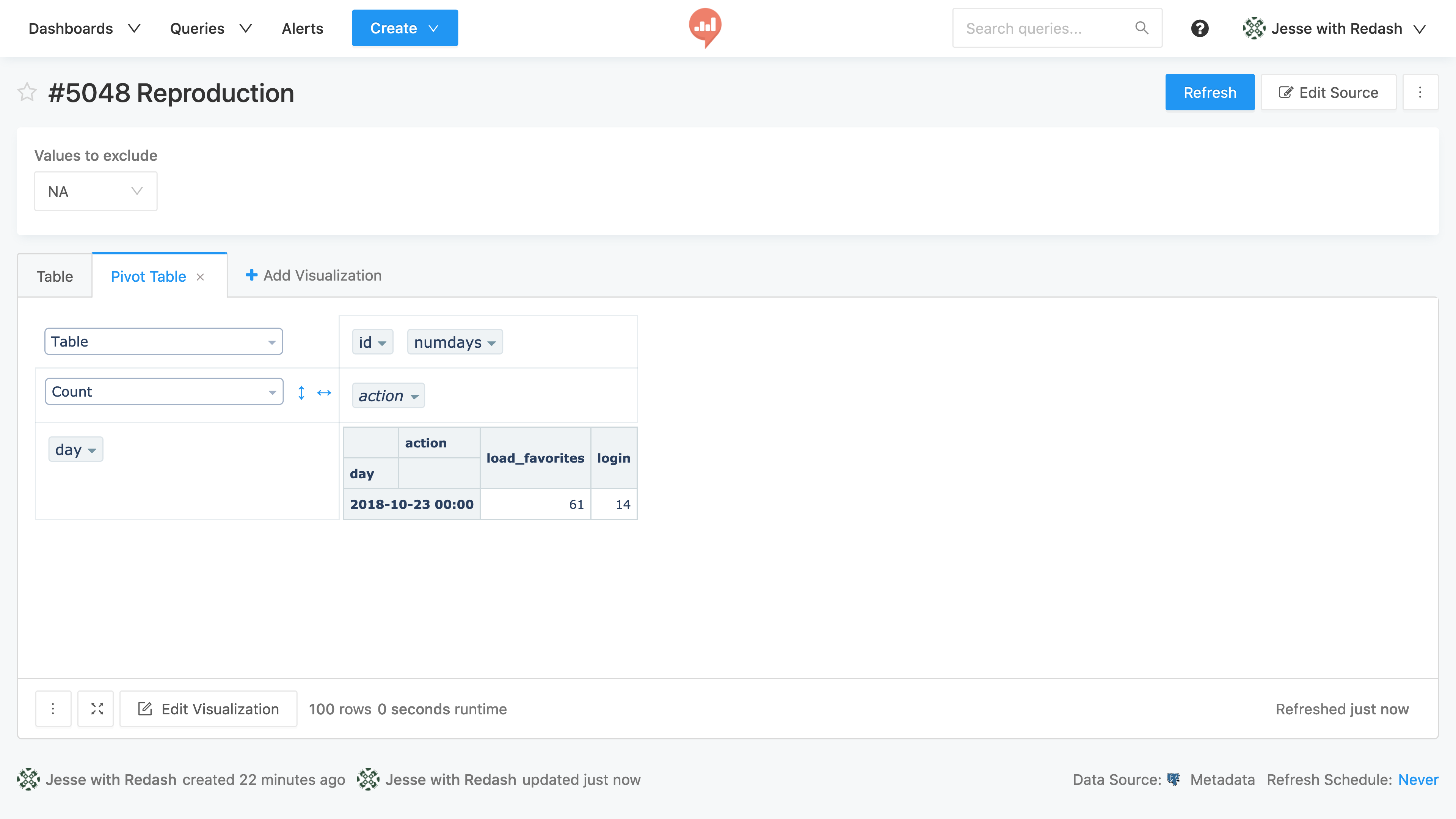1456x819 pixels.
Task: Expand the NA values to exclude dropdown
Action: coord(96,191)
